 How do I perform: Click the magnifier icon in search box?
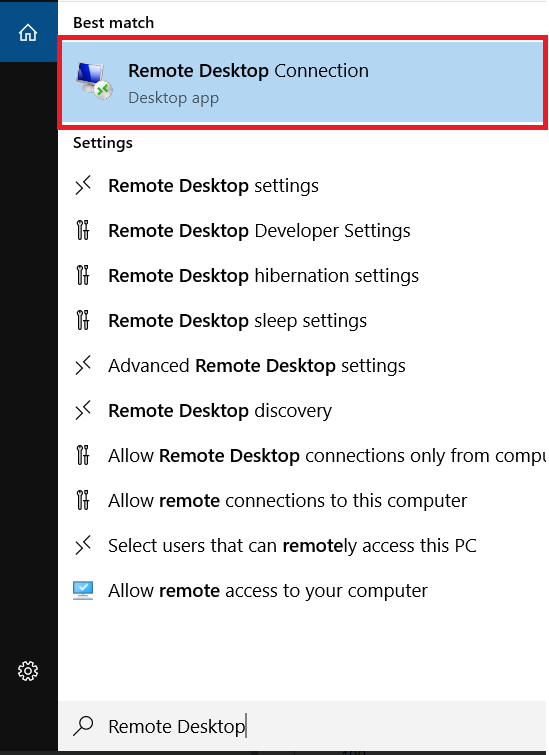click(x=83, y=726)
